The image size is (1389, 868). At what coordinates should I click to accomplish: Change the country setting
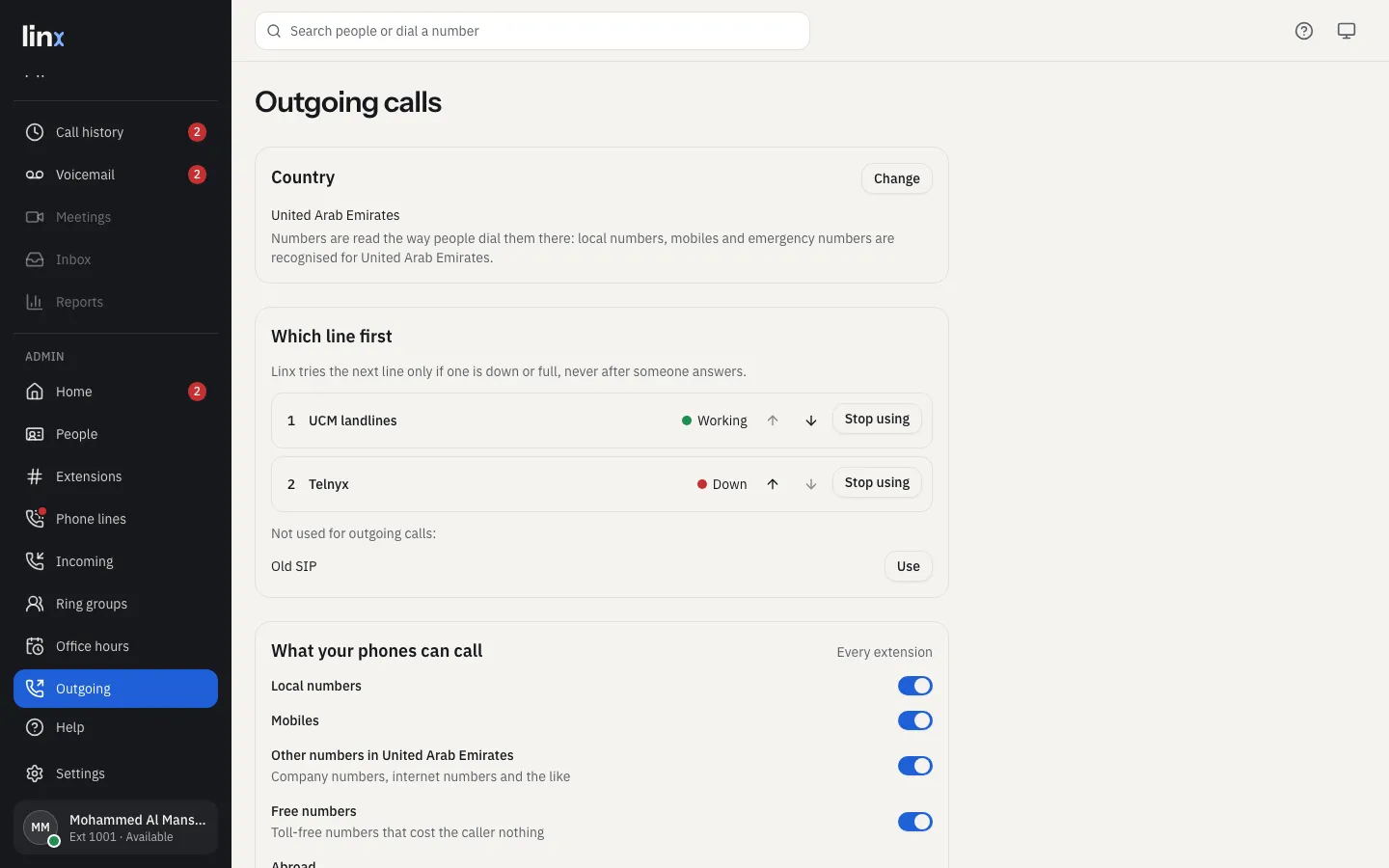(897, 178)
